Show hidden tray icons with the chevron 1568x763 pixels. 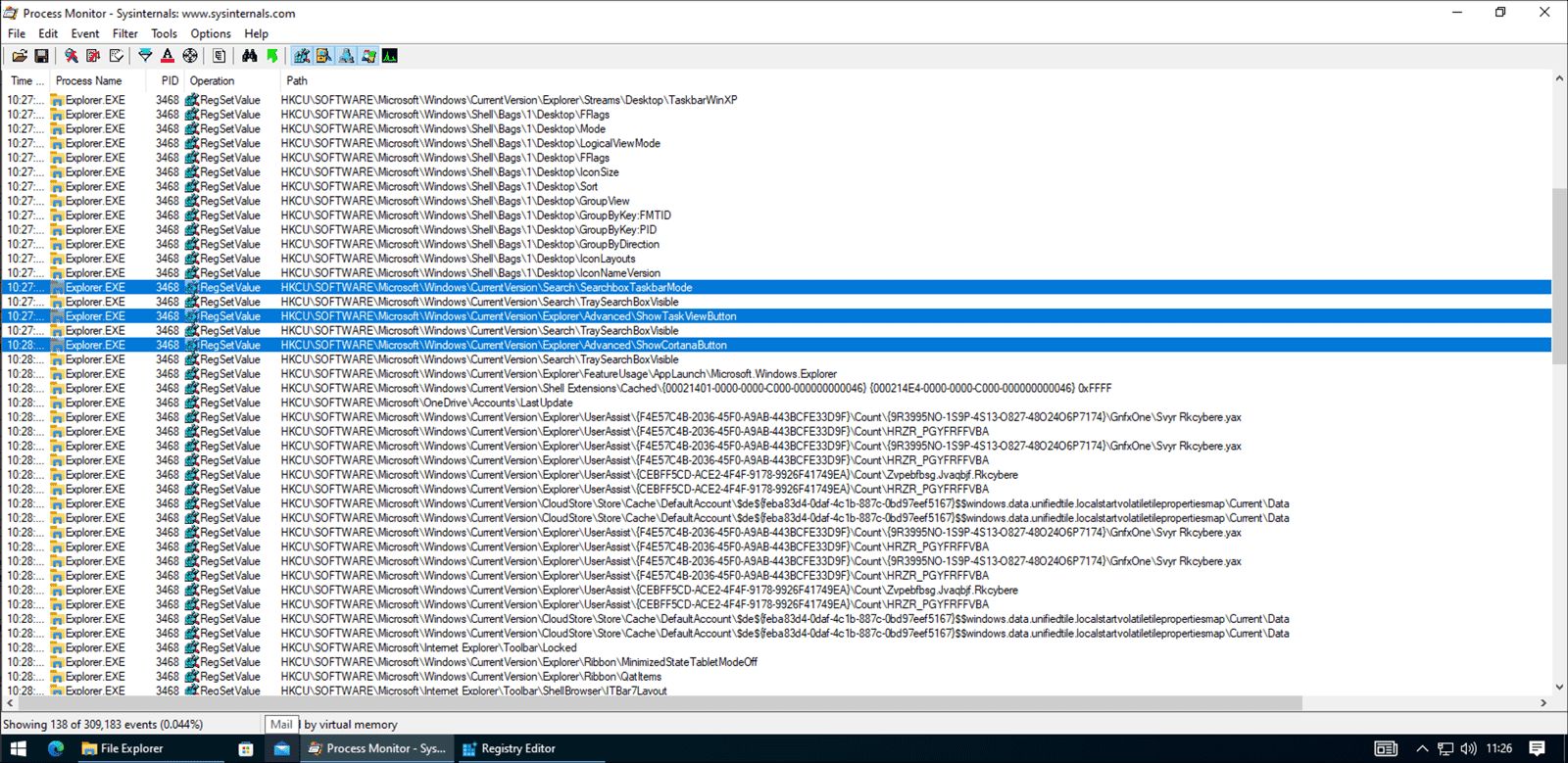coord(1422,748)
